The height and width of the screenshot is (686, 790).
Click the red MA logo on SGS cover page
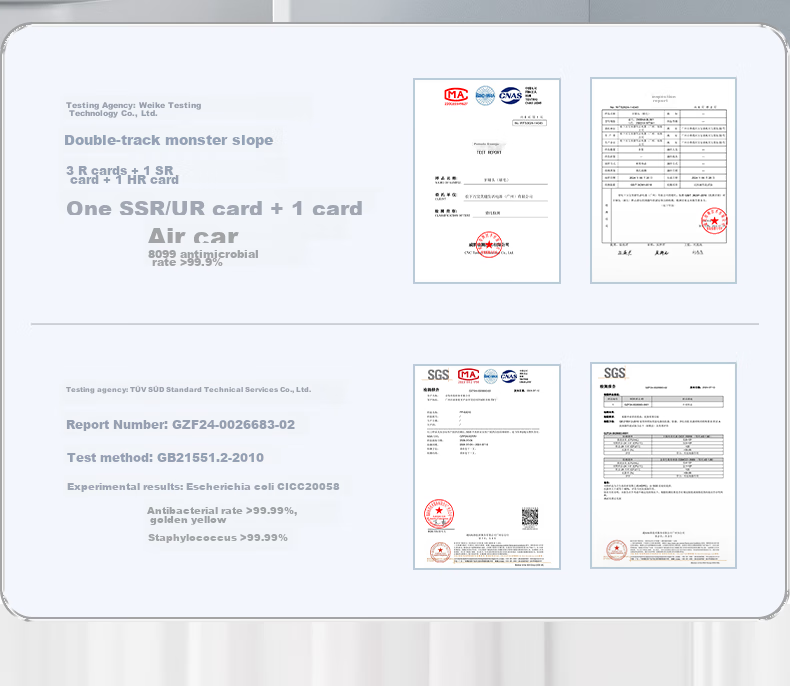point(468,375)
